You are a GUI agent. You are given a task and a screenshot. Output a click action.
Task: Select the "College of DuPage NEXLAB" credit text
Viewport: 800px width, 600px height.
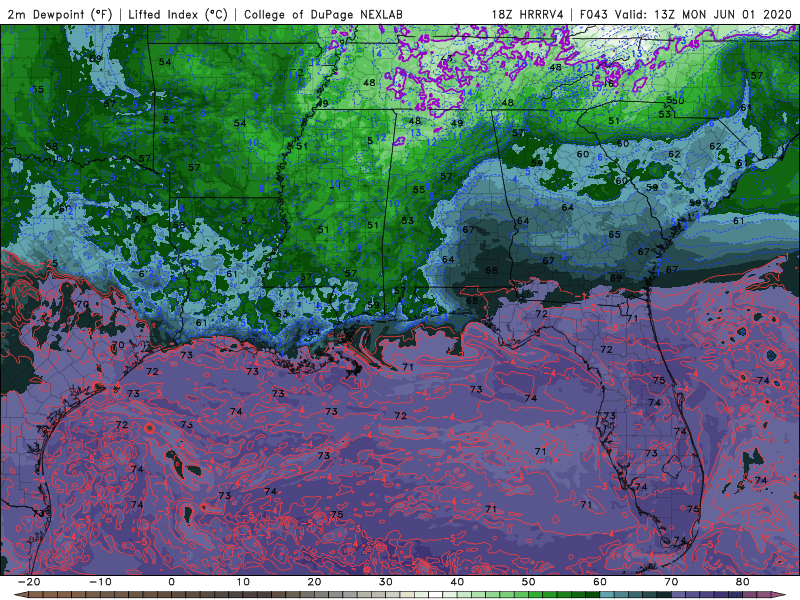(323, 14)
